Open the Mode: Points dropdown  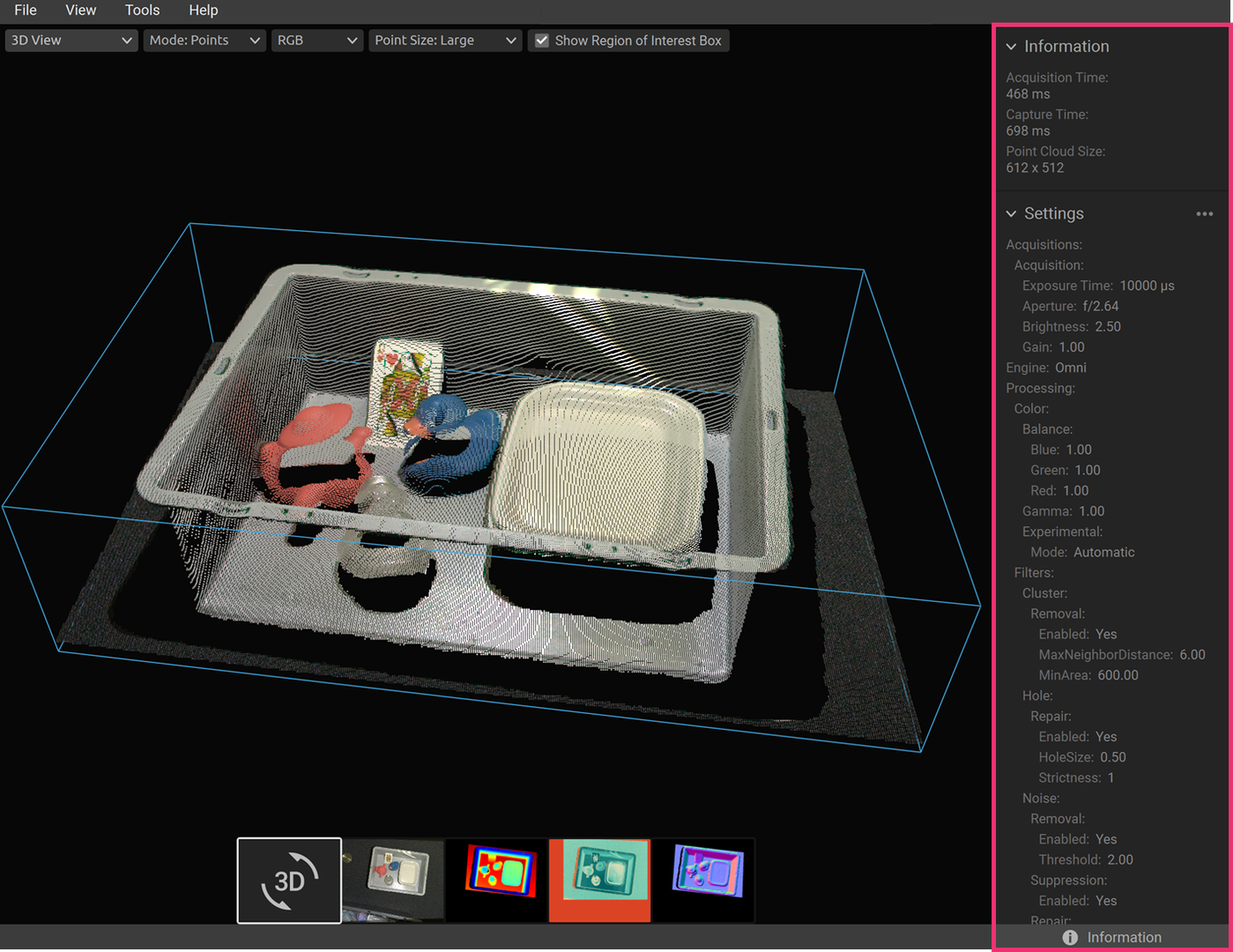[x=204, y=41]
